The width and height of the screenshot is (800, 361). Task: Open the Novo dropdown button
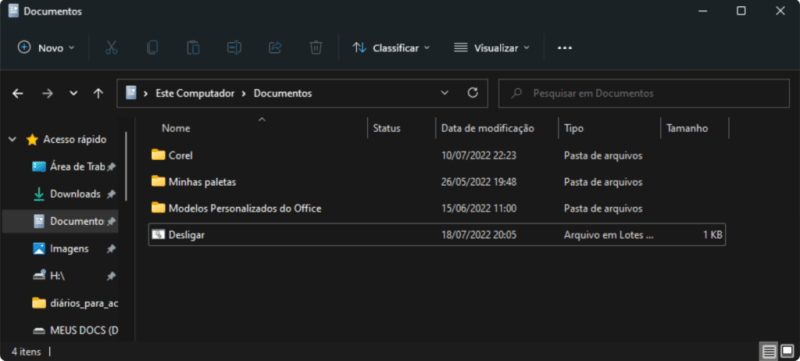click(x=46, y=48)
